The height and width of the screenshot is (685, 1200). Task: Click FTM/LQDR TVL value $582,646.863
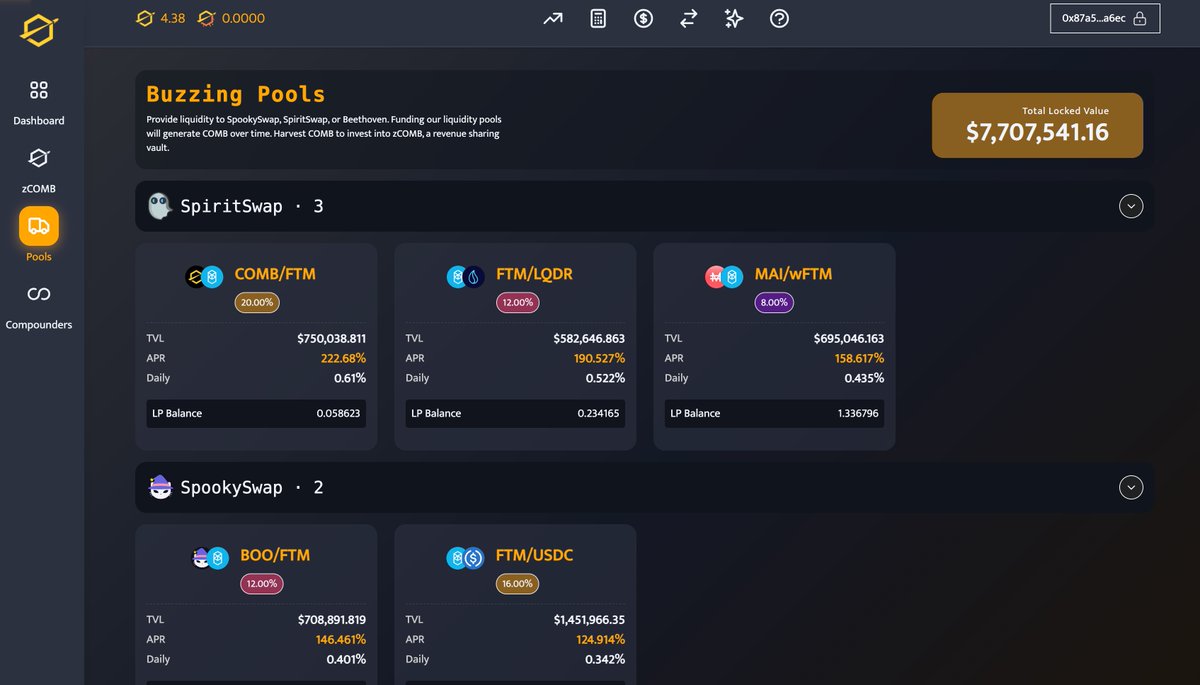coord(589,339)
